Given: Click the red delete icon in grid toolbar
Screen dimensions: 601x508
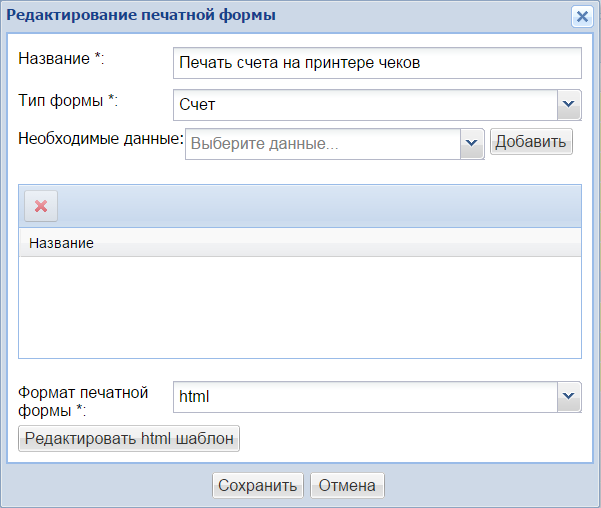Looking at the screenshot, I should [41, 205].
